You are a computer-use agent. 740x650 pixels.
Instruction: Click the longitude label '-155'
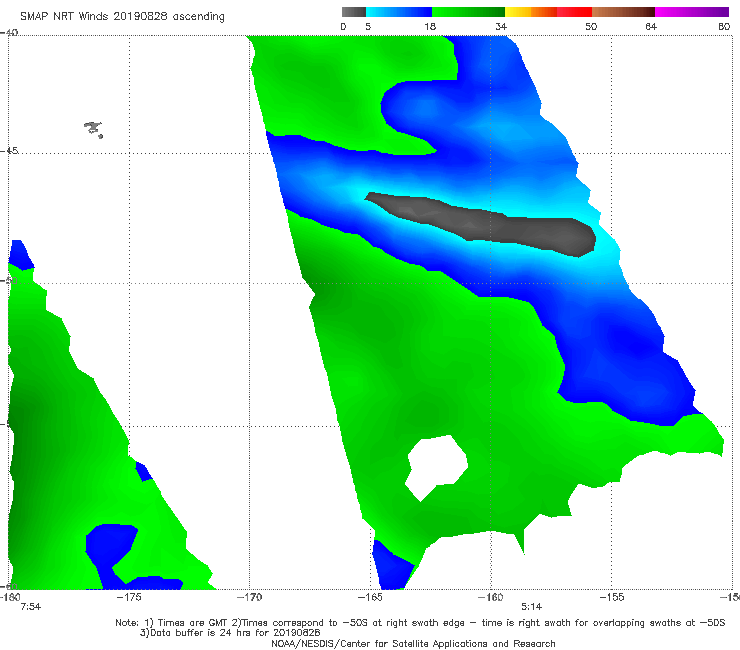tap(612, 597)
